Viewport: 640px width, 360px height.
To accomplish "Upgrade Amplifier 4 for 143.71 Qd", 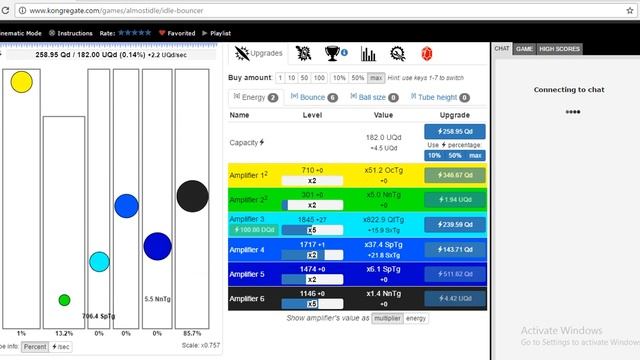I will pos(455,249).
